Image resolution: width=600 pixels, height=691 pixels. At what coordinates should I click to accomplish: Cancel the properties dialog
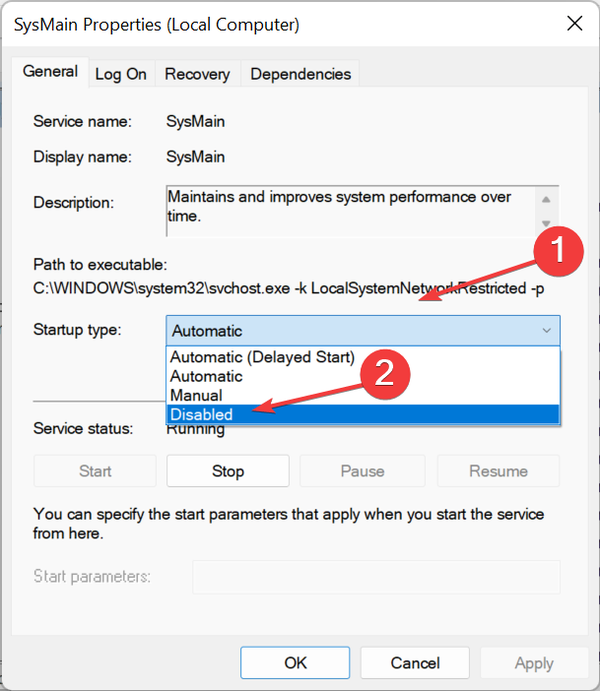tap(415, 662)
